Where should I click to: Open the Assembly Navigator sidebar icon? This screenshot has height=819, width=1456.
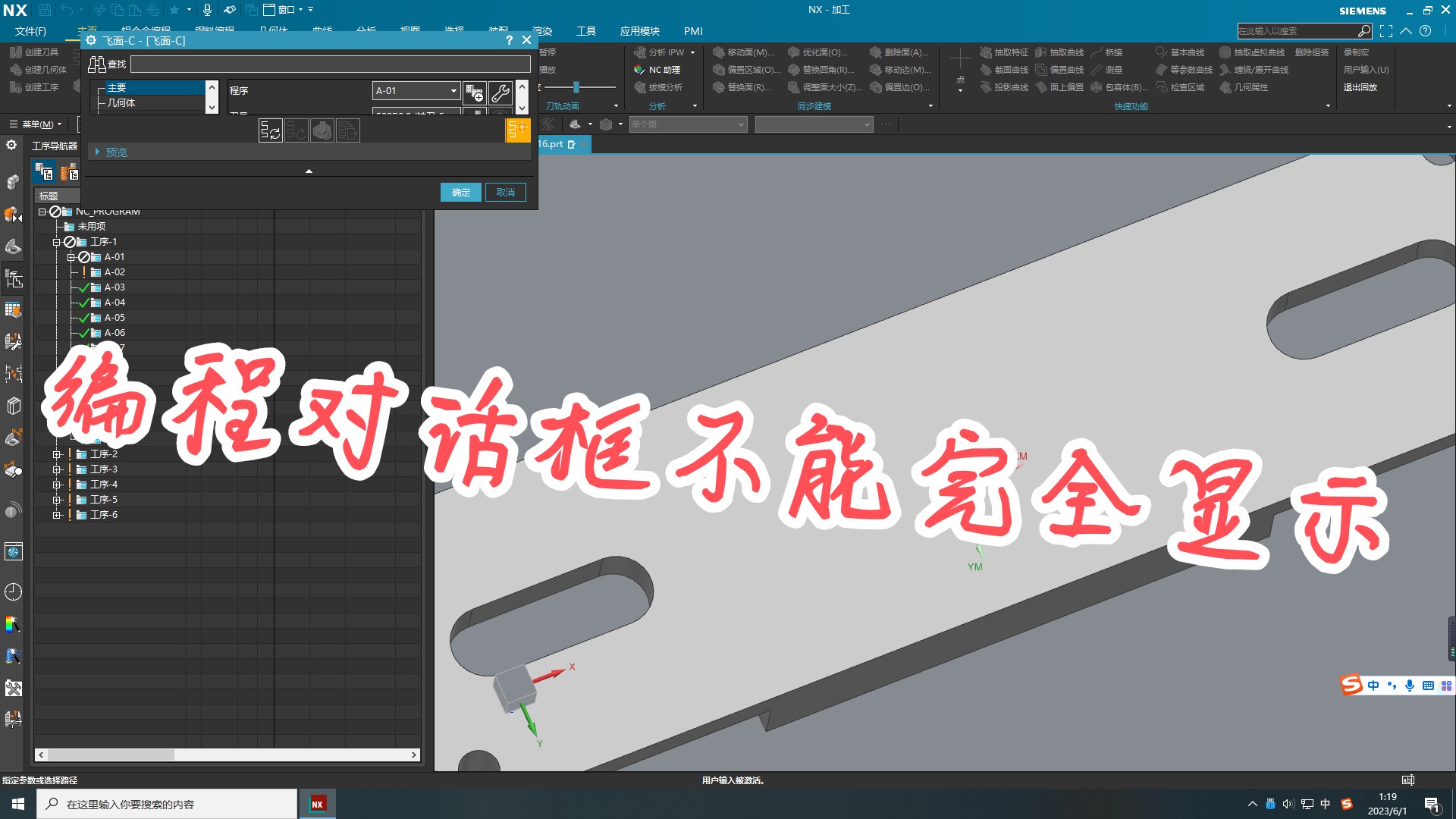pos(13,182)
